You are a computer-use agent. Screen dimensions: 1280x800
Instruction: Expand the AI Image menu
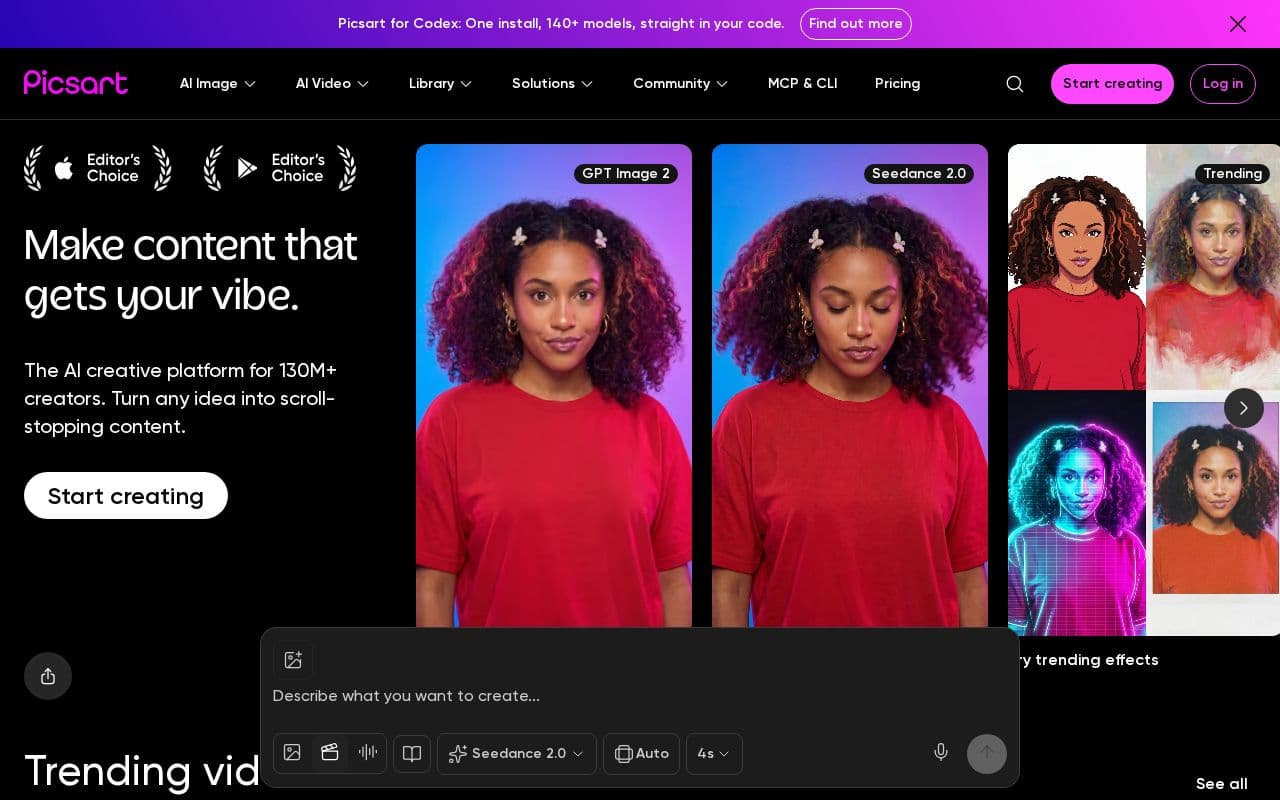click(x=218, y=84)
